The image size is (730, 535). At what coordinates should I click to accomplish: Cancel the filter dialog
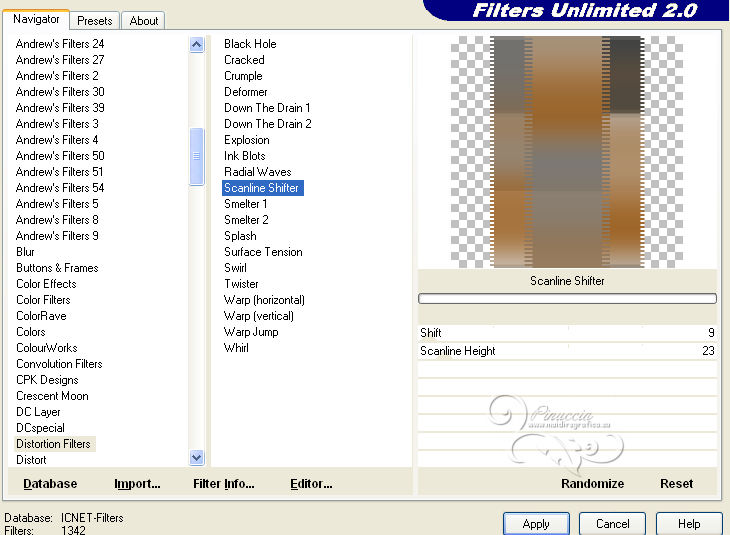(612, 524)
